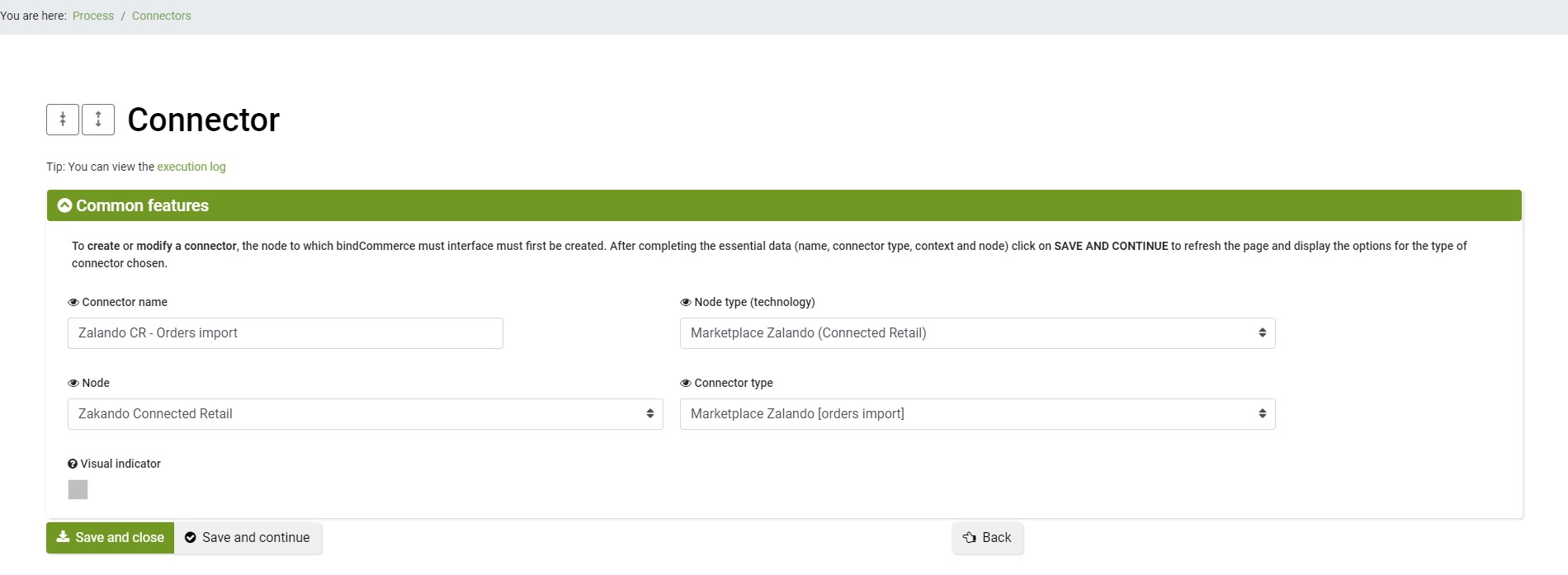Open the Connector type dropdown
1568x575 pixels.
[977, 414]
